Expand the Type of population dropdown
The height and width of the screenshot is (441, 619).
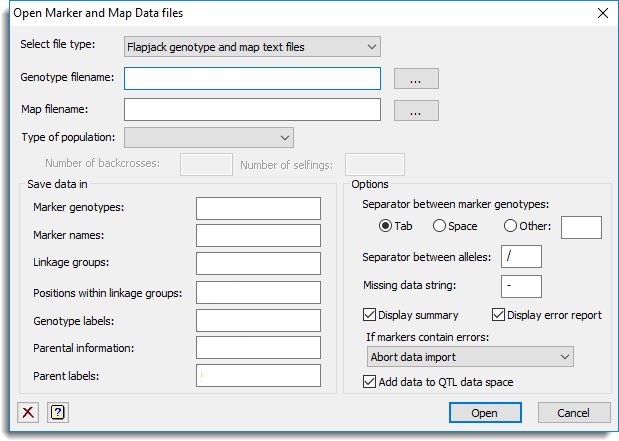[x=209, y=137]
